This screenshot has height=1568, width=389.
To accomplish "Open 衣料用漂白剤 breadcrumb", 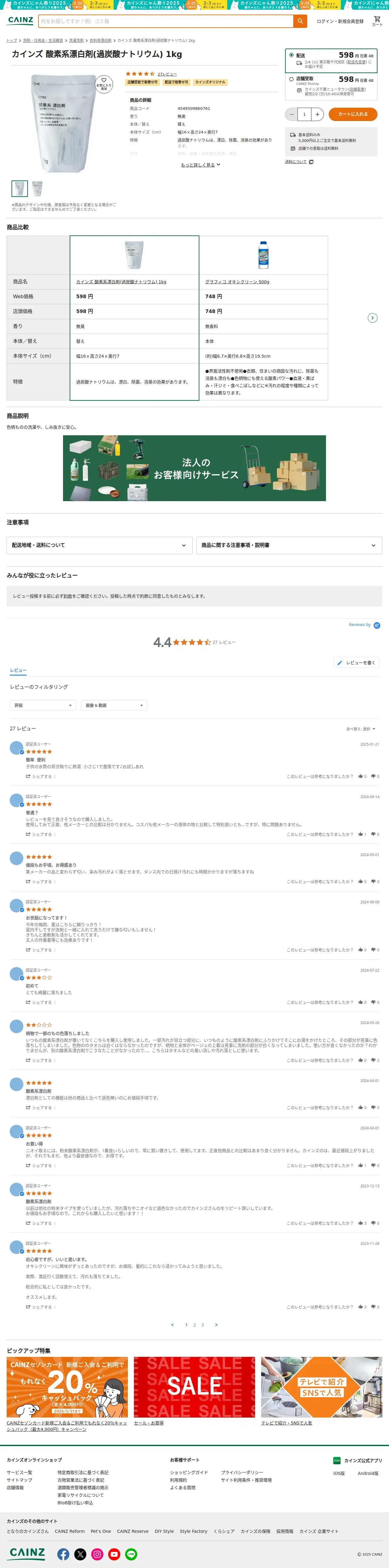I will click(x=100, y=41).
